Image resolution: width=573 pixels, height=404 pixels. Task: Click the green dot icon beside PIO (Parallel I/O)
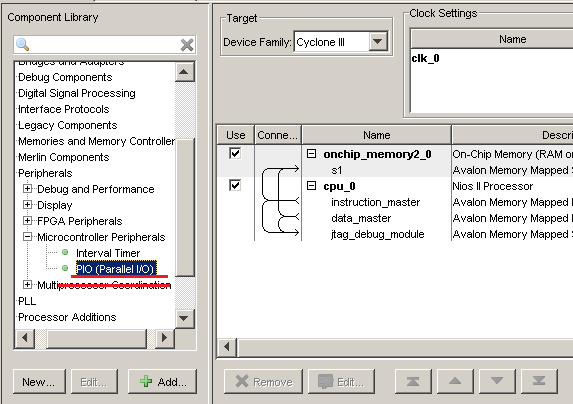(65, 268)
